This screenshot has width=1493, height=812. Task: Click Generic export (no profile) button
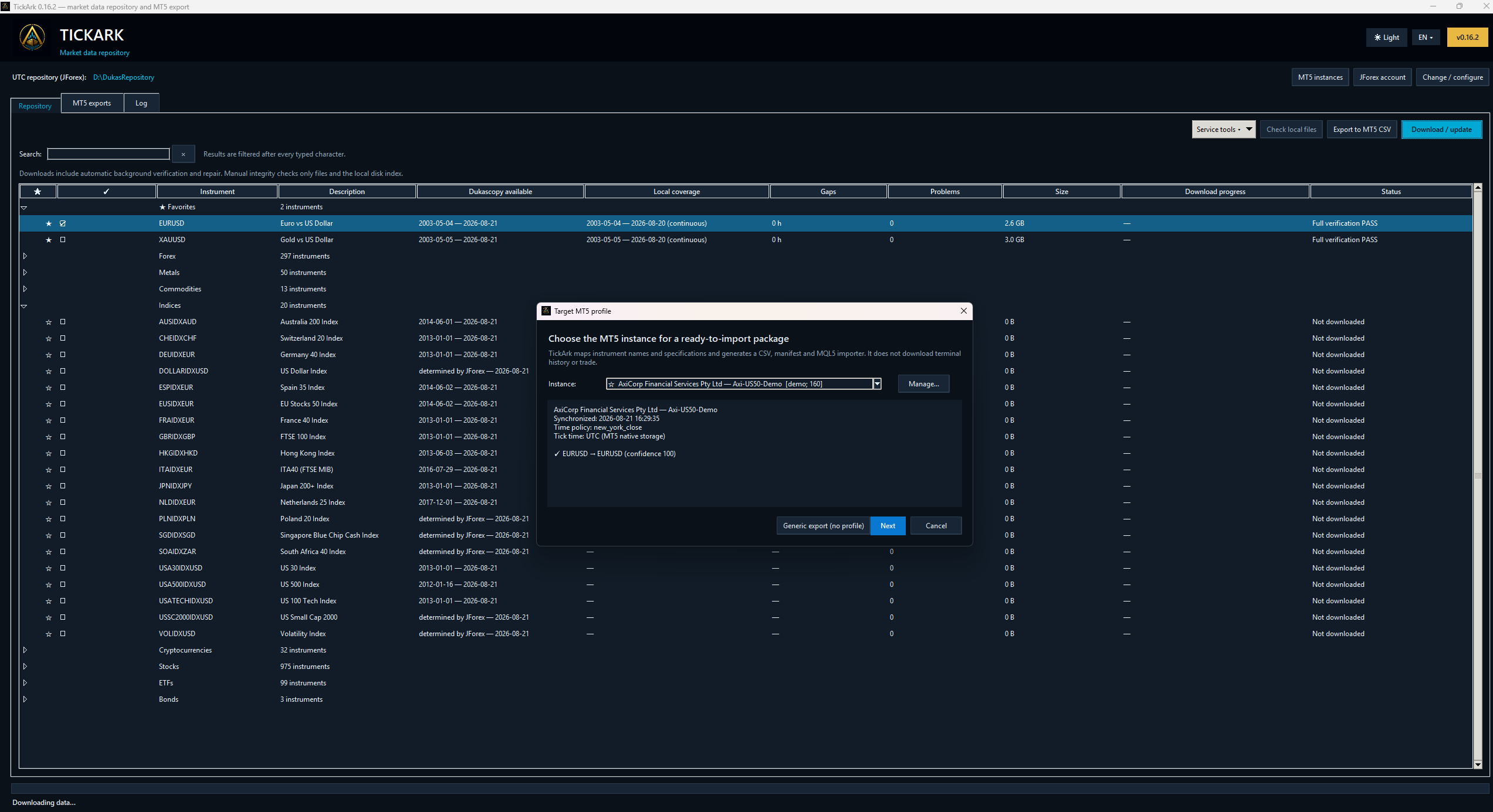pyautogui.click(x=823, y=526)
